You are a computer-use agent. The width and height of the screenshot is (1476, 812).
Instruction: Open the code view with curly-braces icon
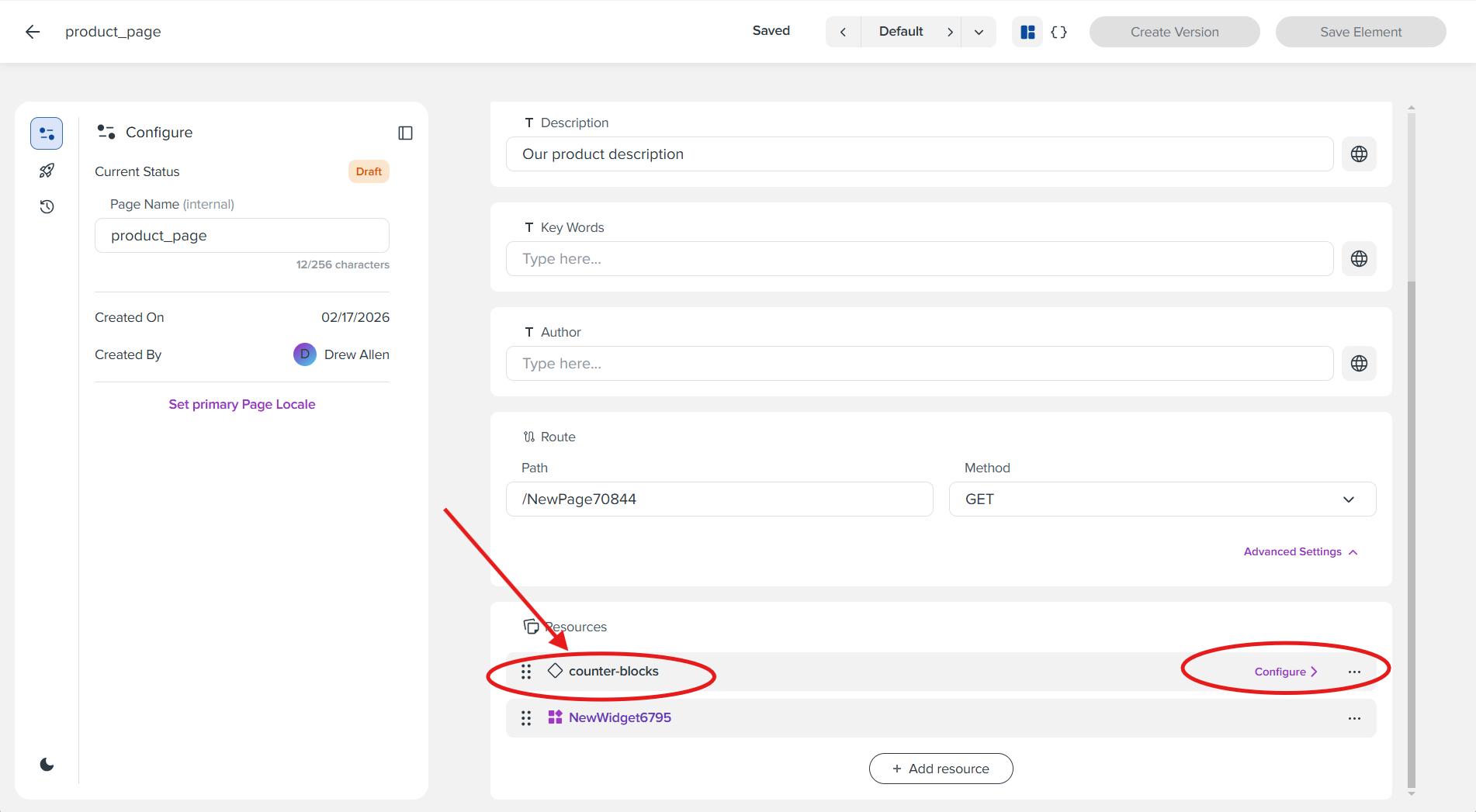[x=1058, y=32]
